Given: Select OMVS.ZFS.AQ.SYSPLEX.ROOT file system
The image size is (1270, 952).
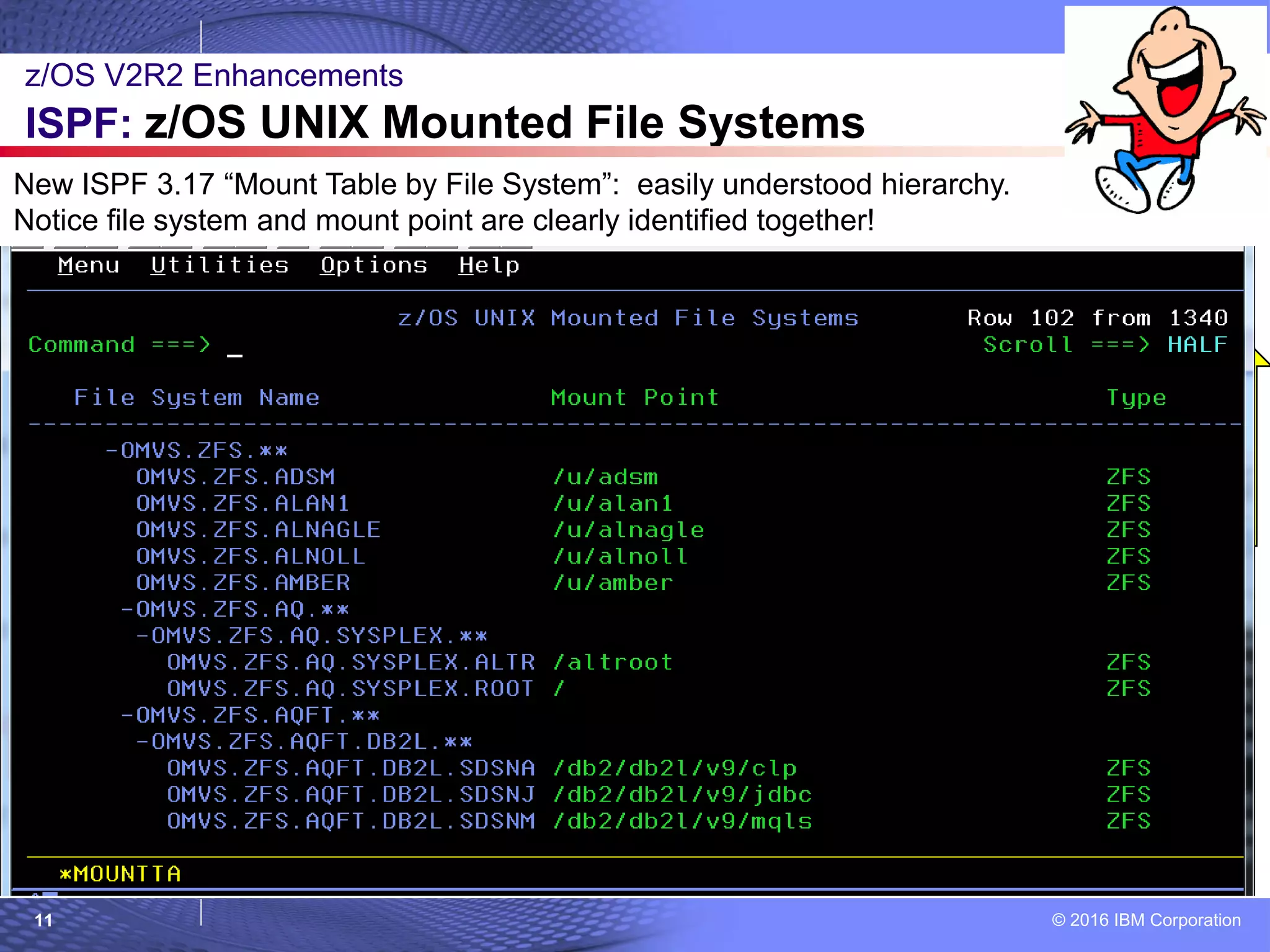Looking at the screenshot, I should tap(350, 689).
